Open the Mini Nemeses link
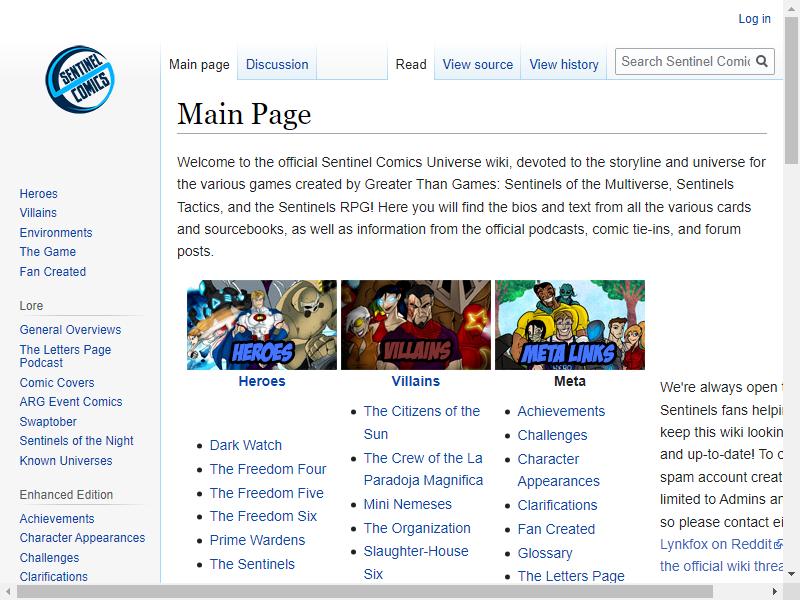 (x=407, y=504)
